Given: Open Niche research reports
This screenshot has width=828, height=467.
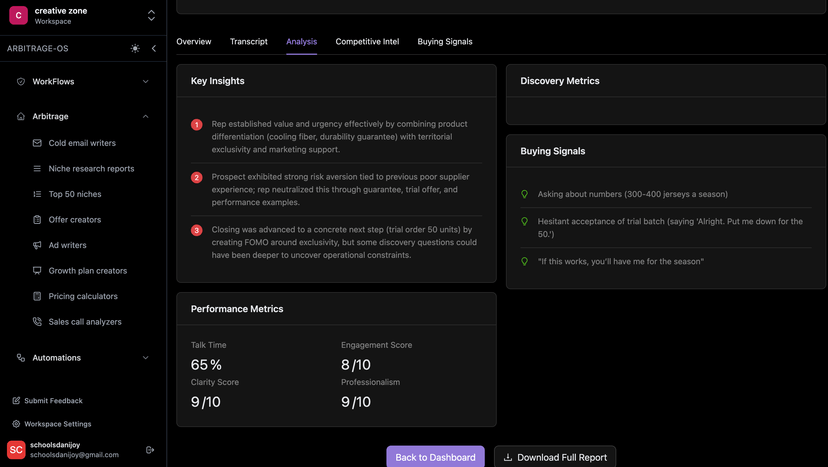Looking at the screenshot, I should 91,169.
